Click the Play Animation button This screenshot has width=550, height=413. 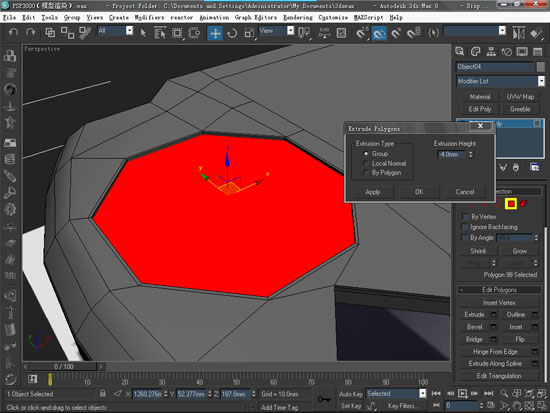click(462, 393)
